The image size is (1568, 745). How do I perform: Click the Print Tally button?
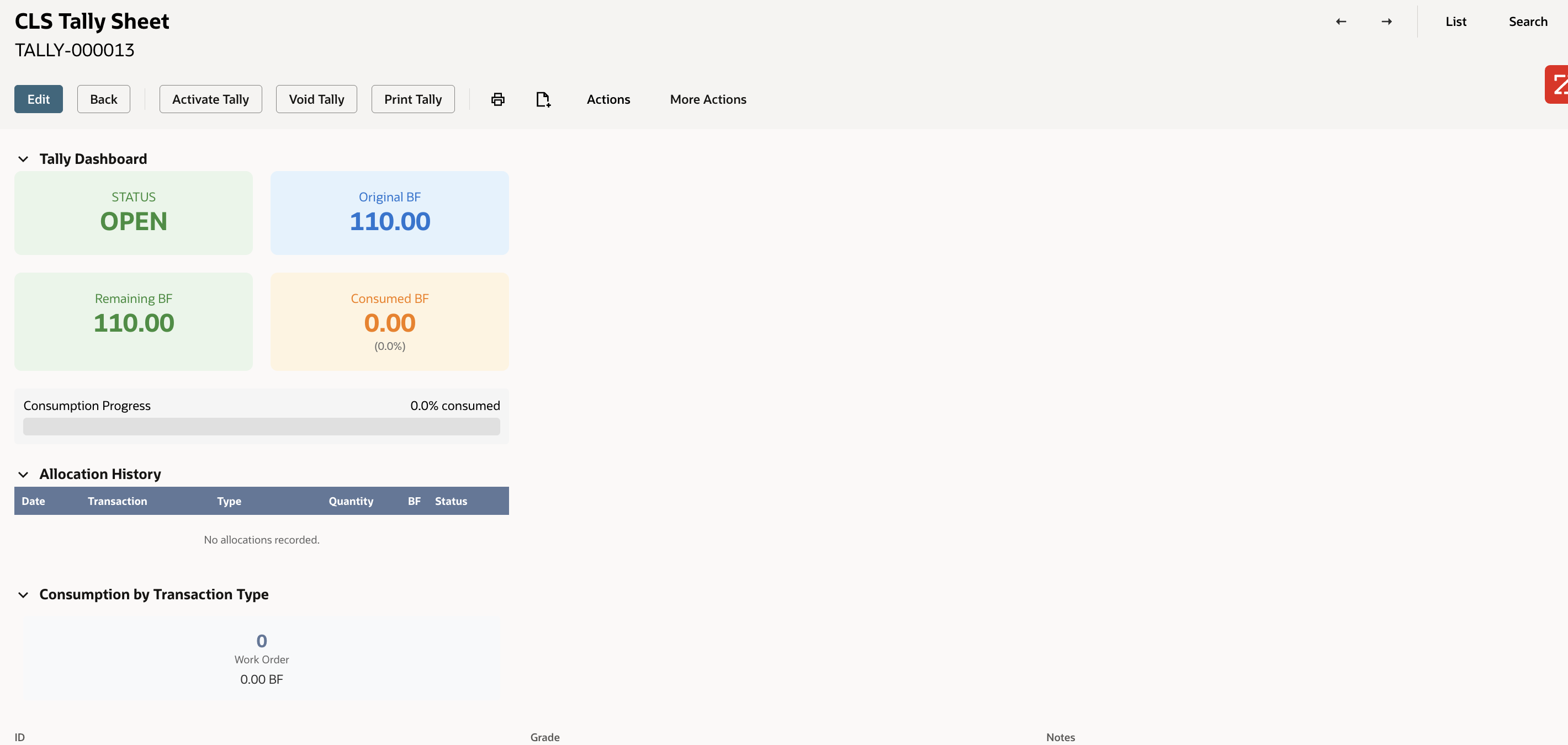(412, 99)
